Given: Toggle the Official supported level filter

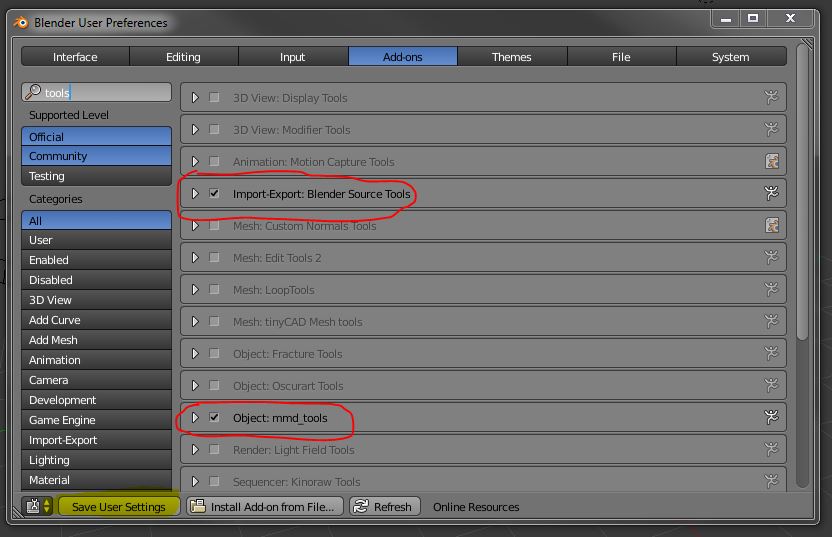Looking at the screenshot, I should point(97,136).
